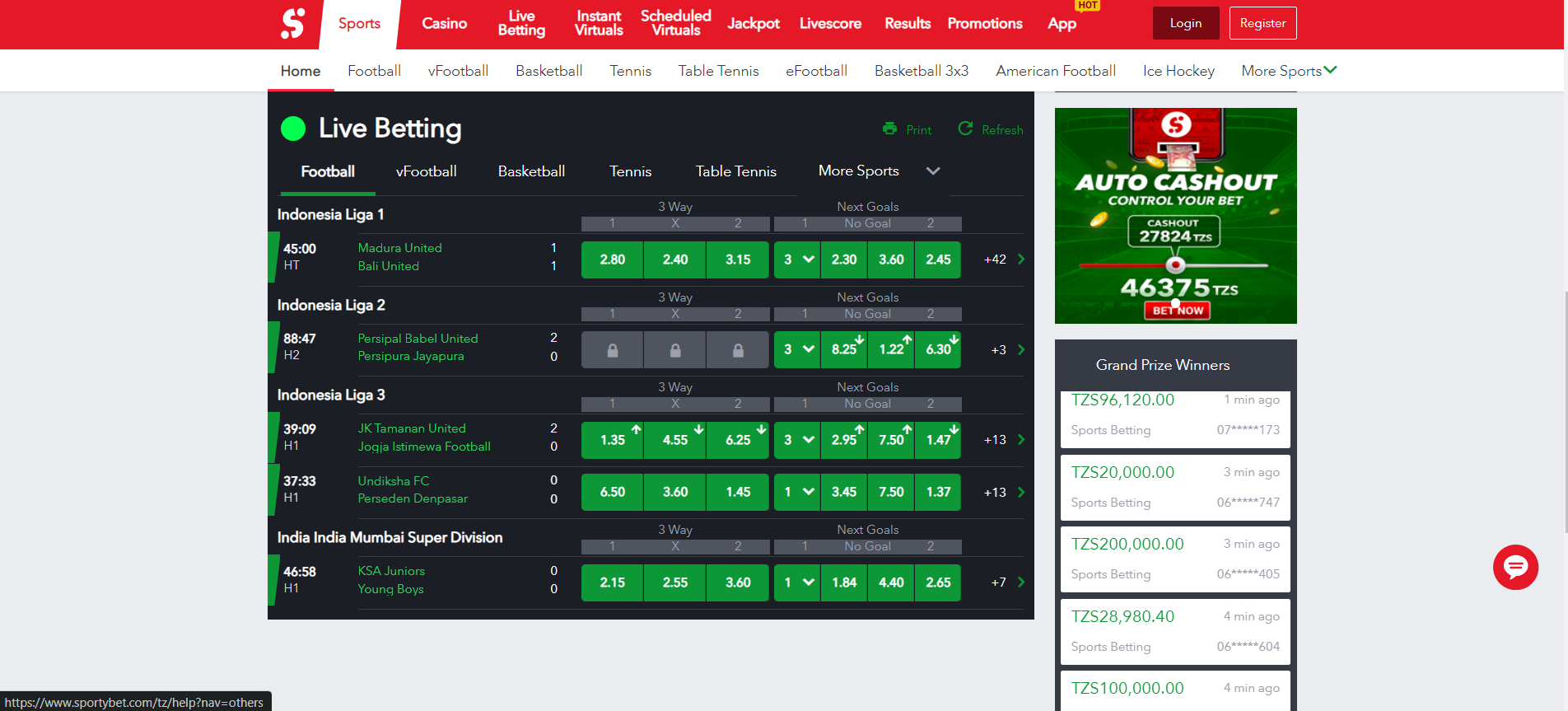Click the locked away odds for Persipal Babel United
Viewport: 1568px width, 711px height.
click(738, 350)
